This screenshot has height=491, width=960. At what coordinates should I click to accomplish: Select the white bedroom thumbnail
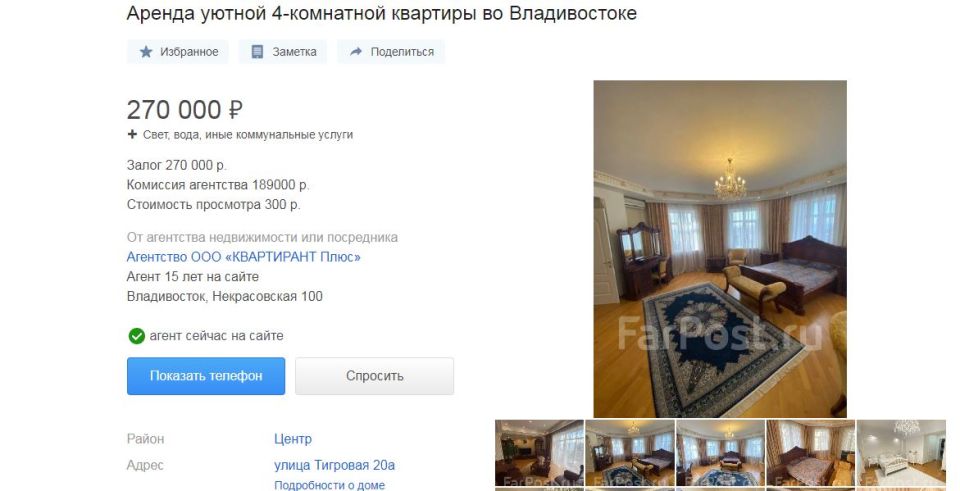[x=901, y=452]
